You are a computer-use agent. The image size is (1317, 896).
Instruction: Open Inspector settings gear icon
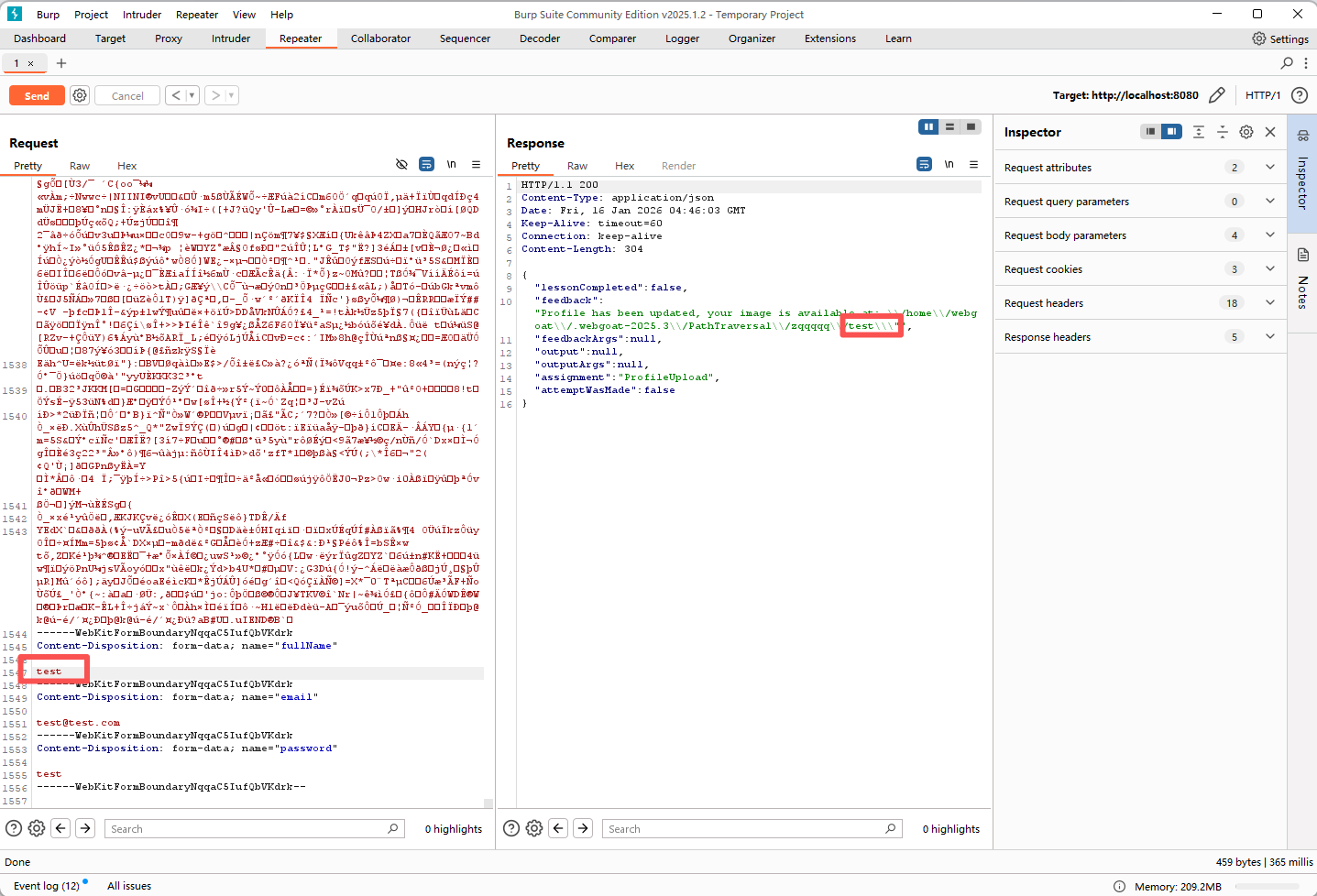click(1246, 132)
